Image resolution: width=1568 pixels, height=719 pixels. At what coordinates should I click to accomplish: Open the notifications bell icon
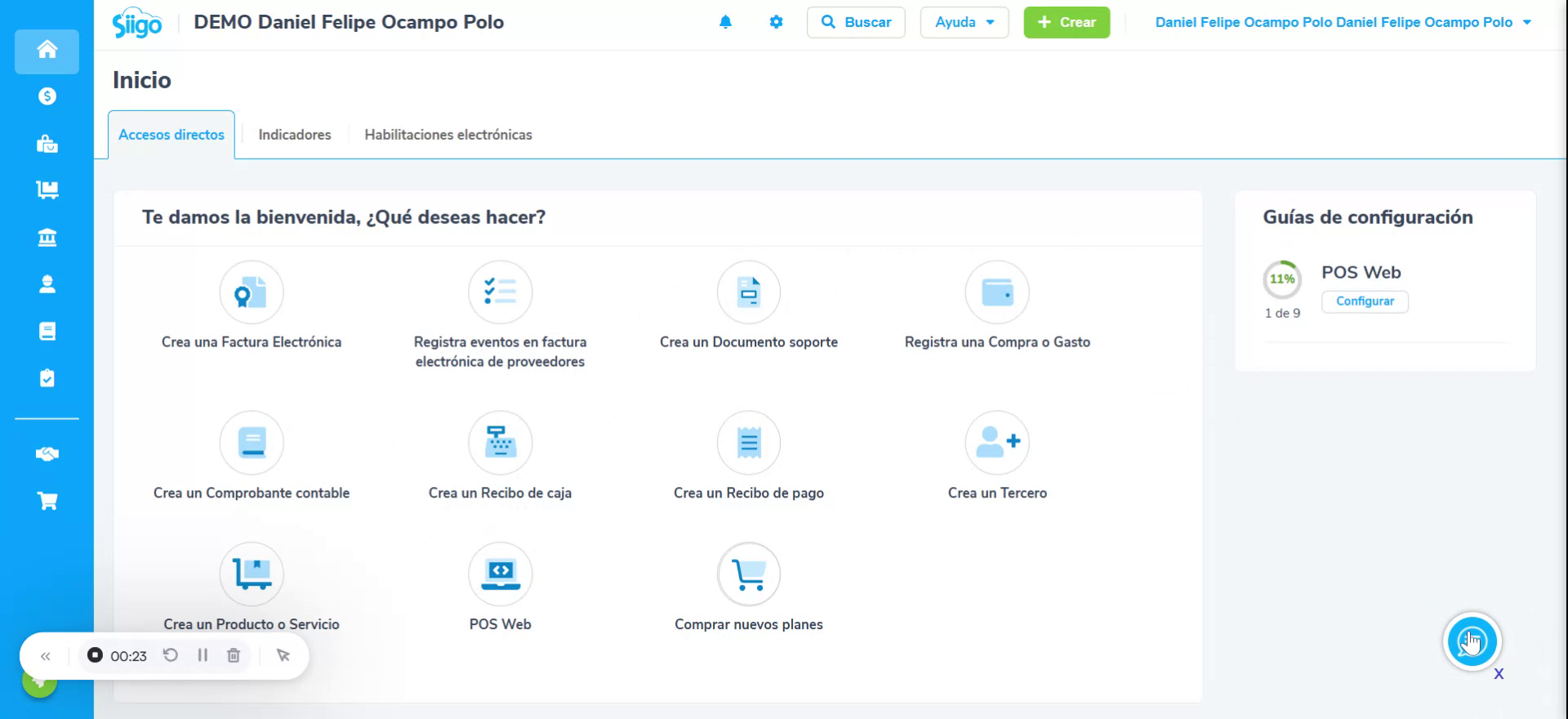point(725,22)
